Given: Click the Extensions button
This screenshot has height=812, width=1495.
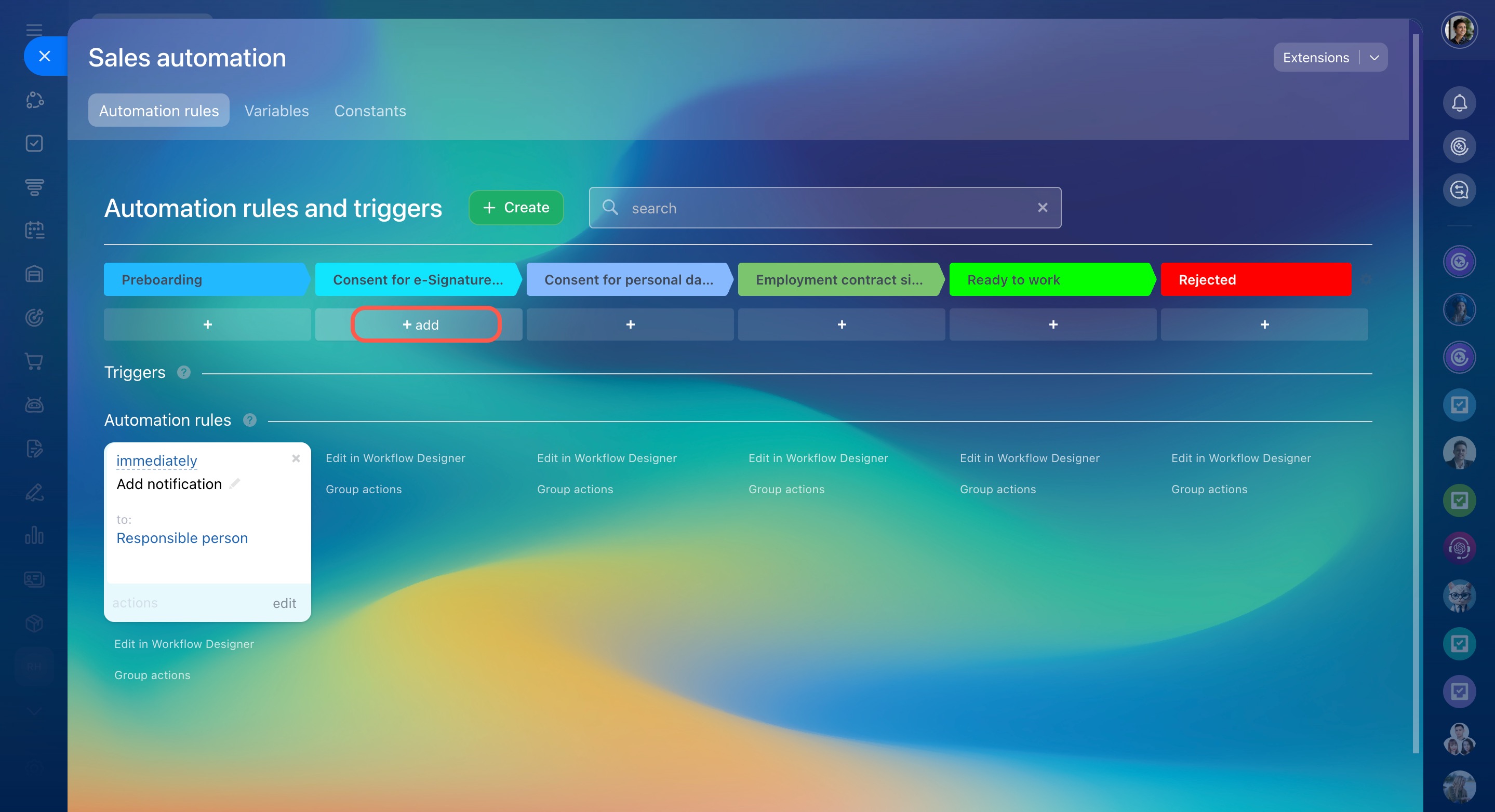Looking at the screenshot, I should [x=1316, y=58].
